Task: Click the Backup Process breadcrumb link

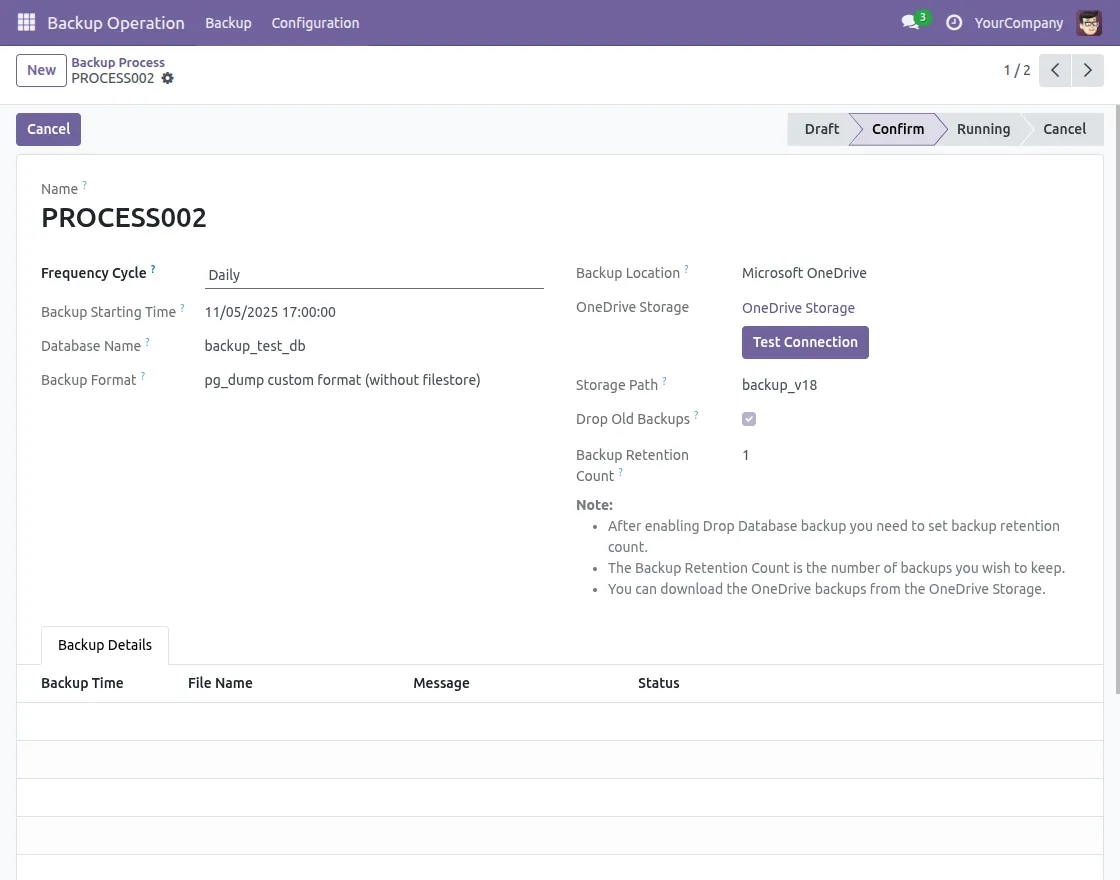Action: point(118,62)
